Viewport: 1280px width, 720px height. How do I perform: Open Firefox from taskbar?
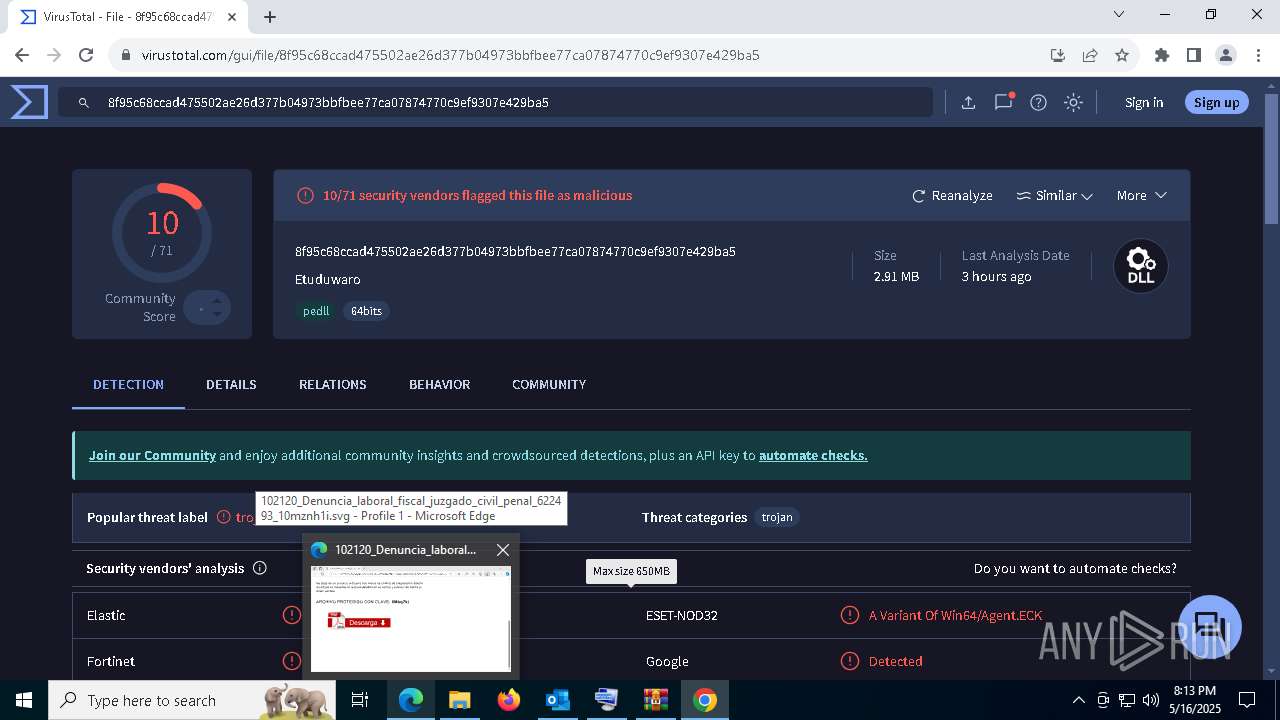pyautogui.click(x=508, y=700)
